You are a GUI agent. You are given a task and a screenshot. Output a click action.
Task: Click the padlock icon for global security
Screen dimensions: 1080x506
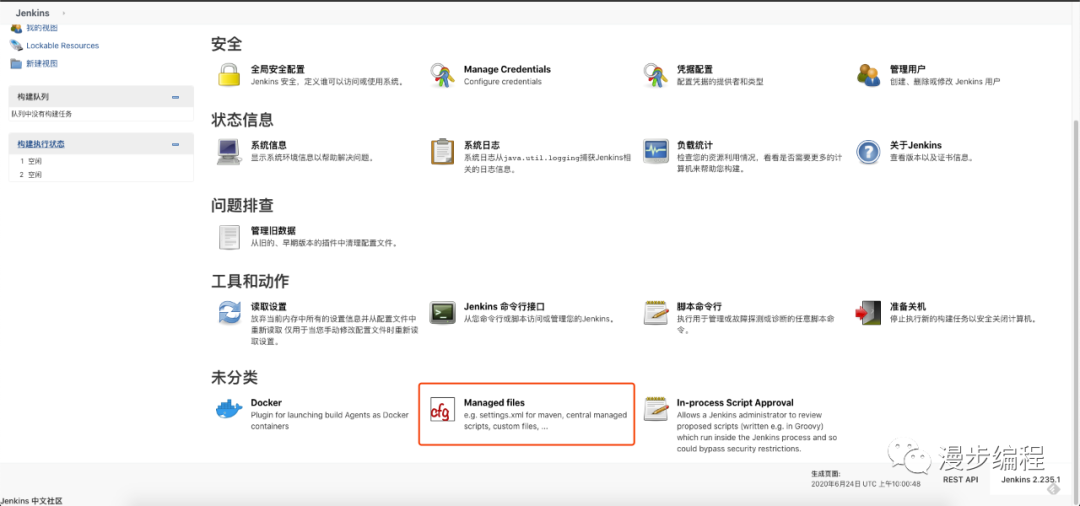pos(229,75)
